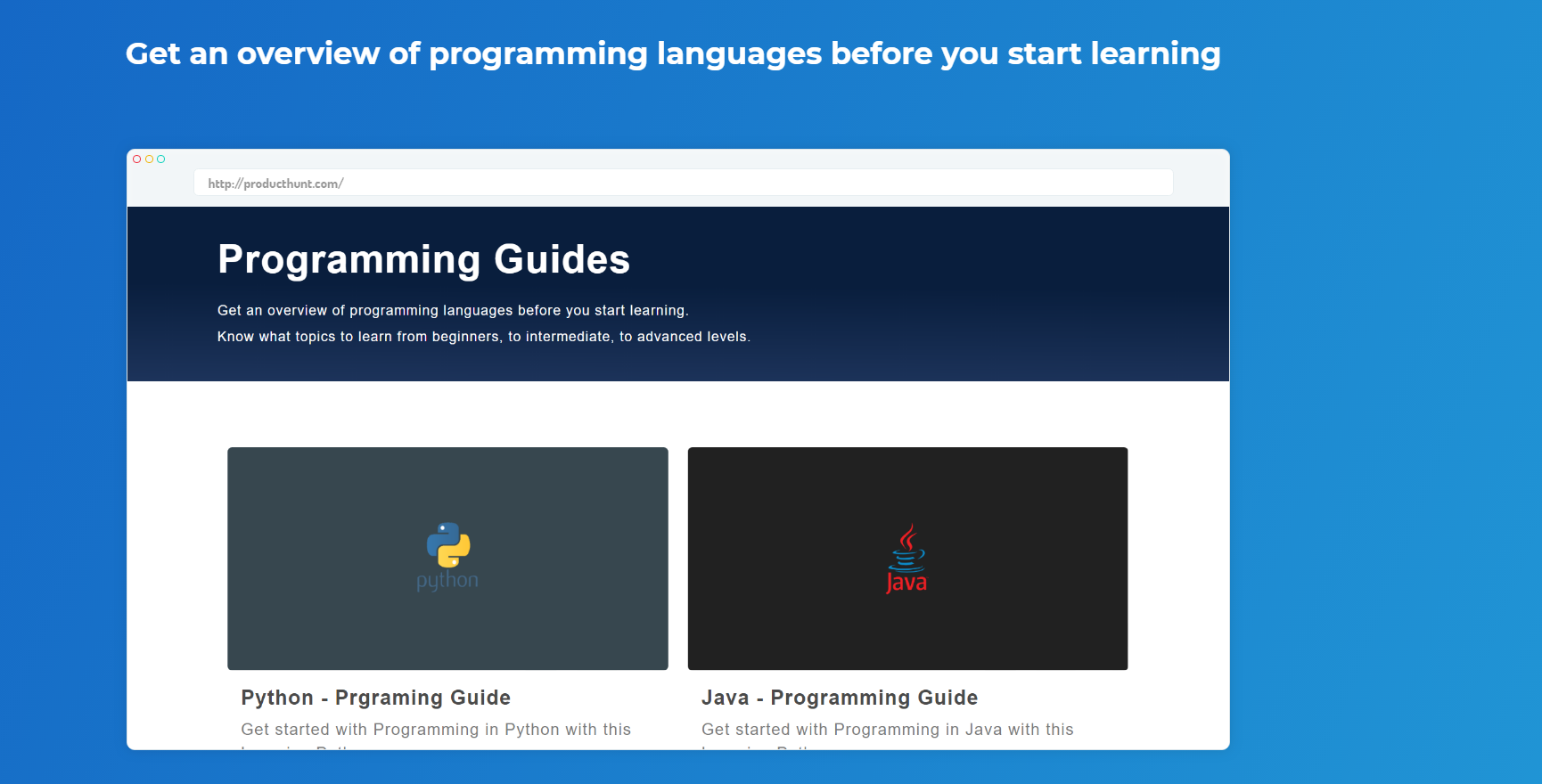Click the Programming Guides heading
The height and width of the screenshot is (784, 1542).
coord(423,260)
